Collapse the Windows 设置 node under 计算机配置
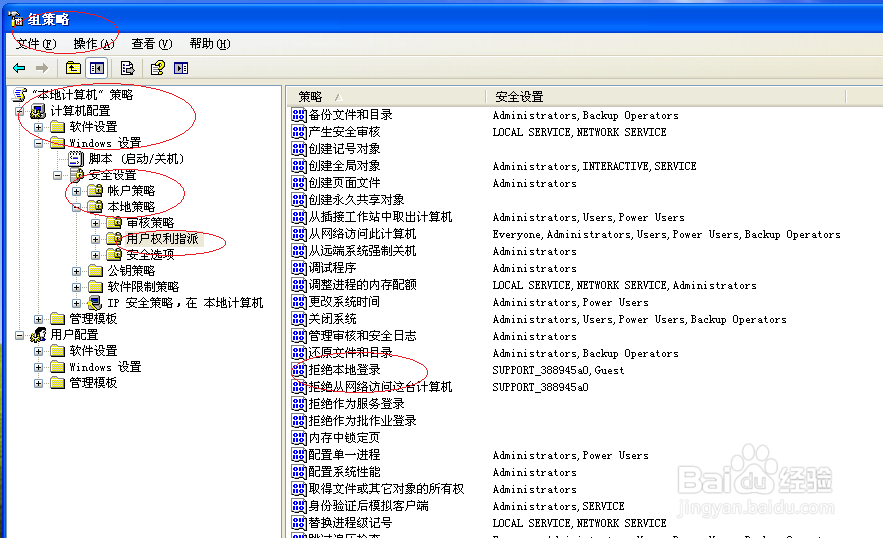Image resolution: width=883 pixels, height=538 pixels. click(38, 143)
